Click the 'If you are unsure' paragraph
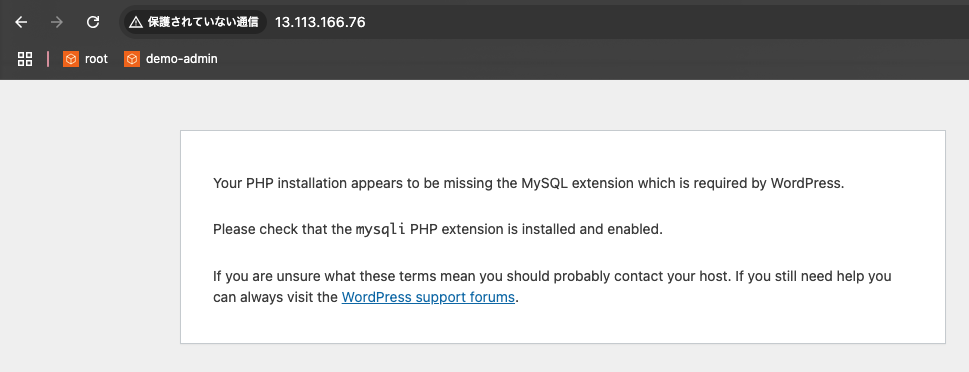This screenshot has width=969, height=372. [x=552, y=287]
